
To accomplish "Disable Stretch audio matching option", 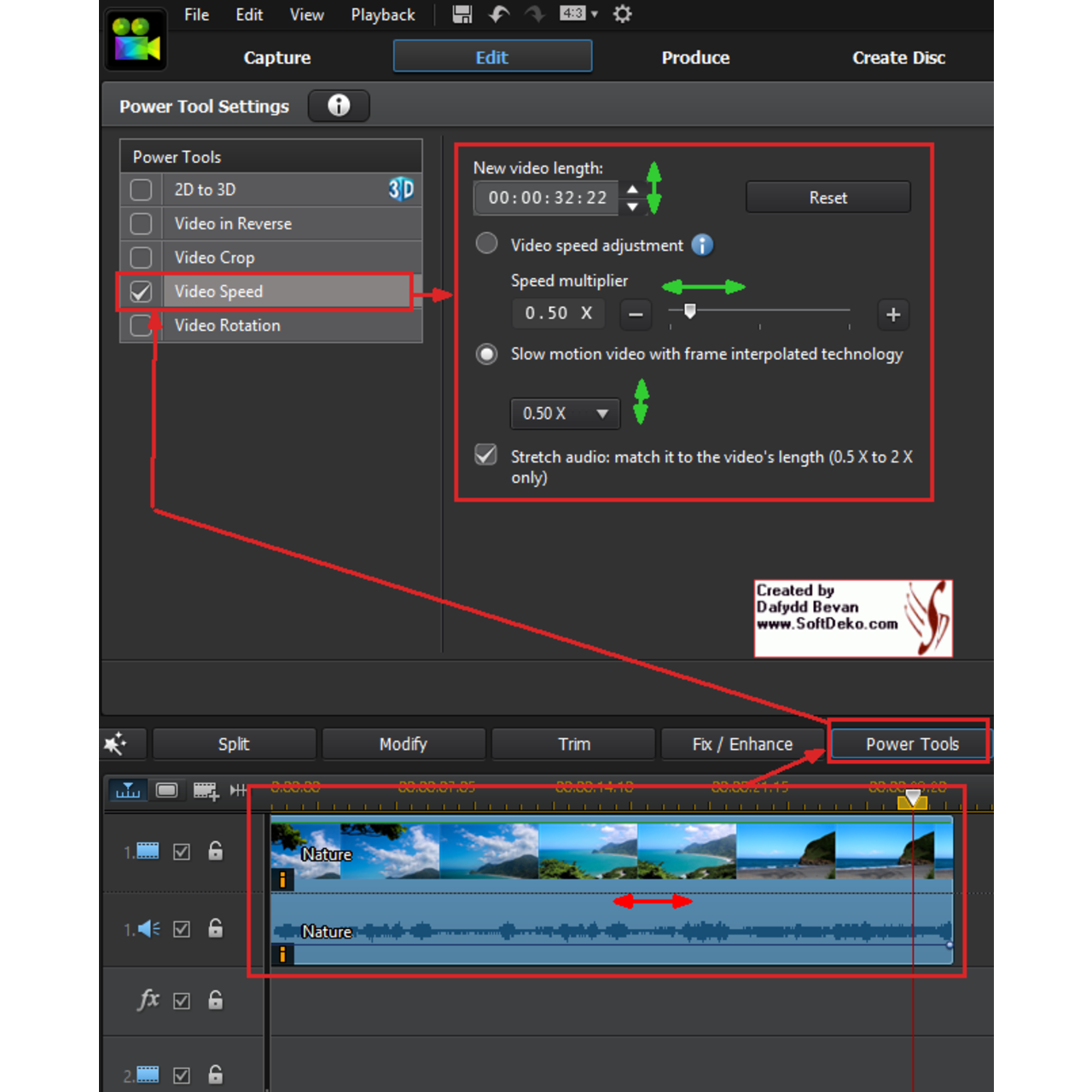I will pyautogui.click(x=485, y=454).
